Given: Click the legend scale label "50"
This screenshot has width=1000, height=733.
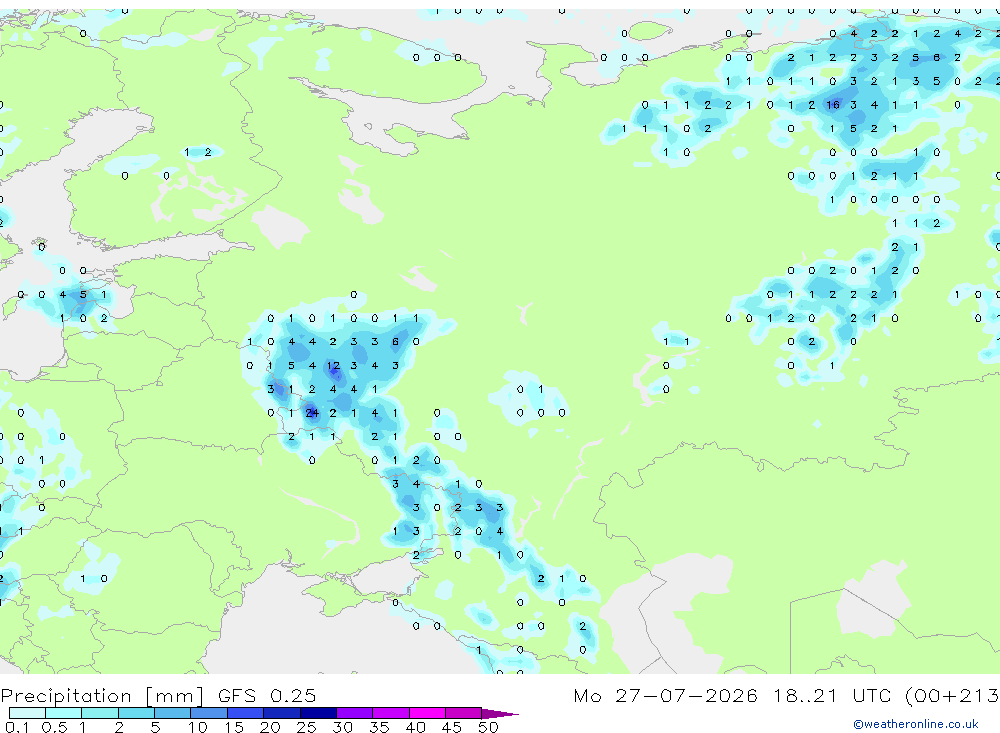Looking at the screenshot, I should pyautogui.click(x=488, y=727).
